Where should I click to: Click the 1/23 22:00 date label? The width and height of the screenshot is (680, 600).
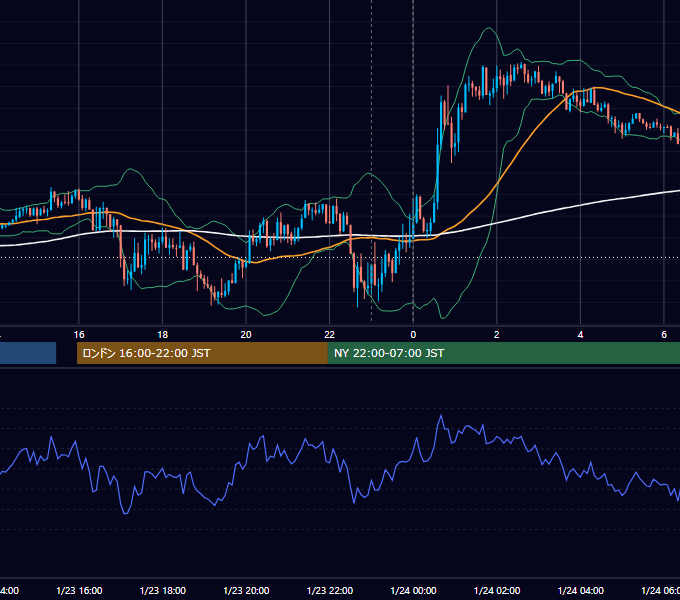pos(330,590)
